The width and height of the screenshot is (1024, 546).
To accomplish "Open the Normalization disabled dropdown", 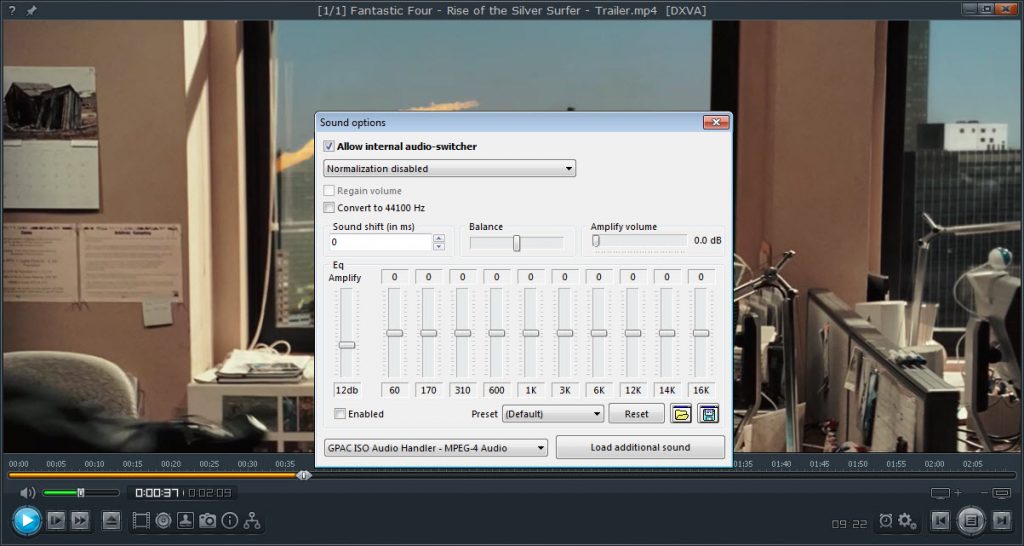I will coord(449,169).
